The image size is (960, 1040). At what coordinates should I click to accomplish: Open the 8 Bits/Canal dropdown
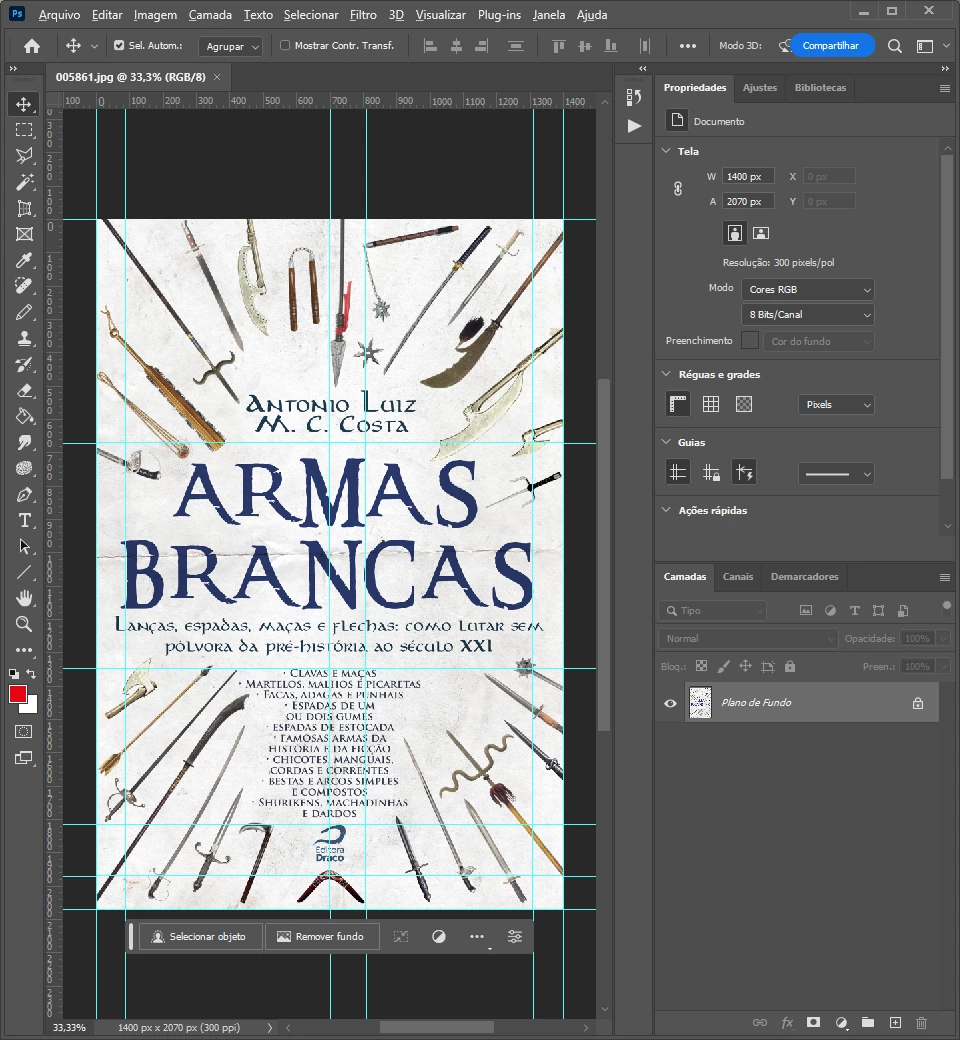click(x=807, y=315)
